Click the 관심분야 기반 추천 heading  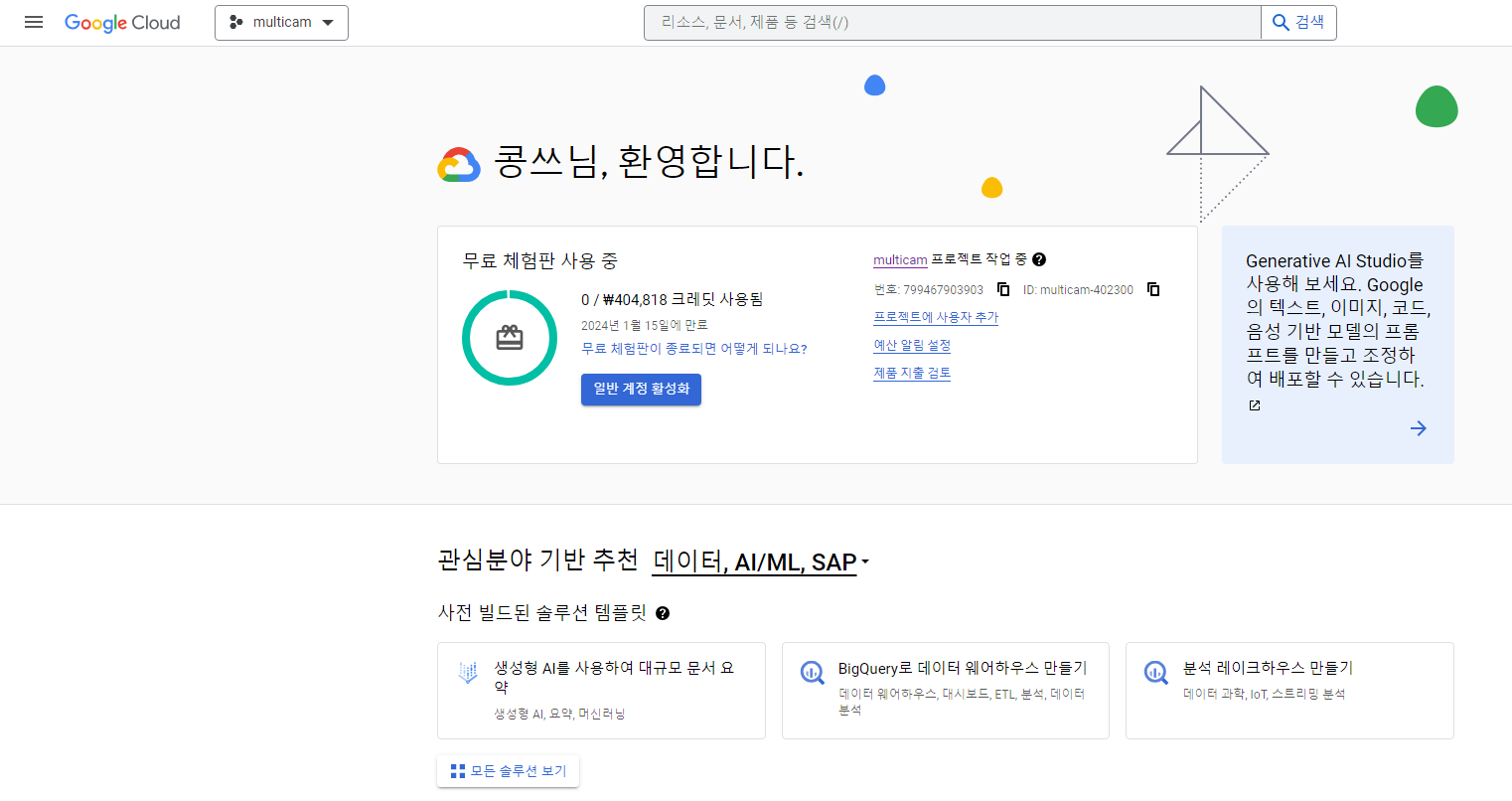point(537,560)
